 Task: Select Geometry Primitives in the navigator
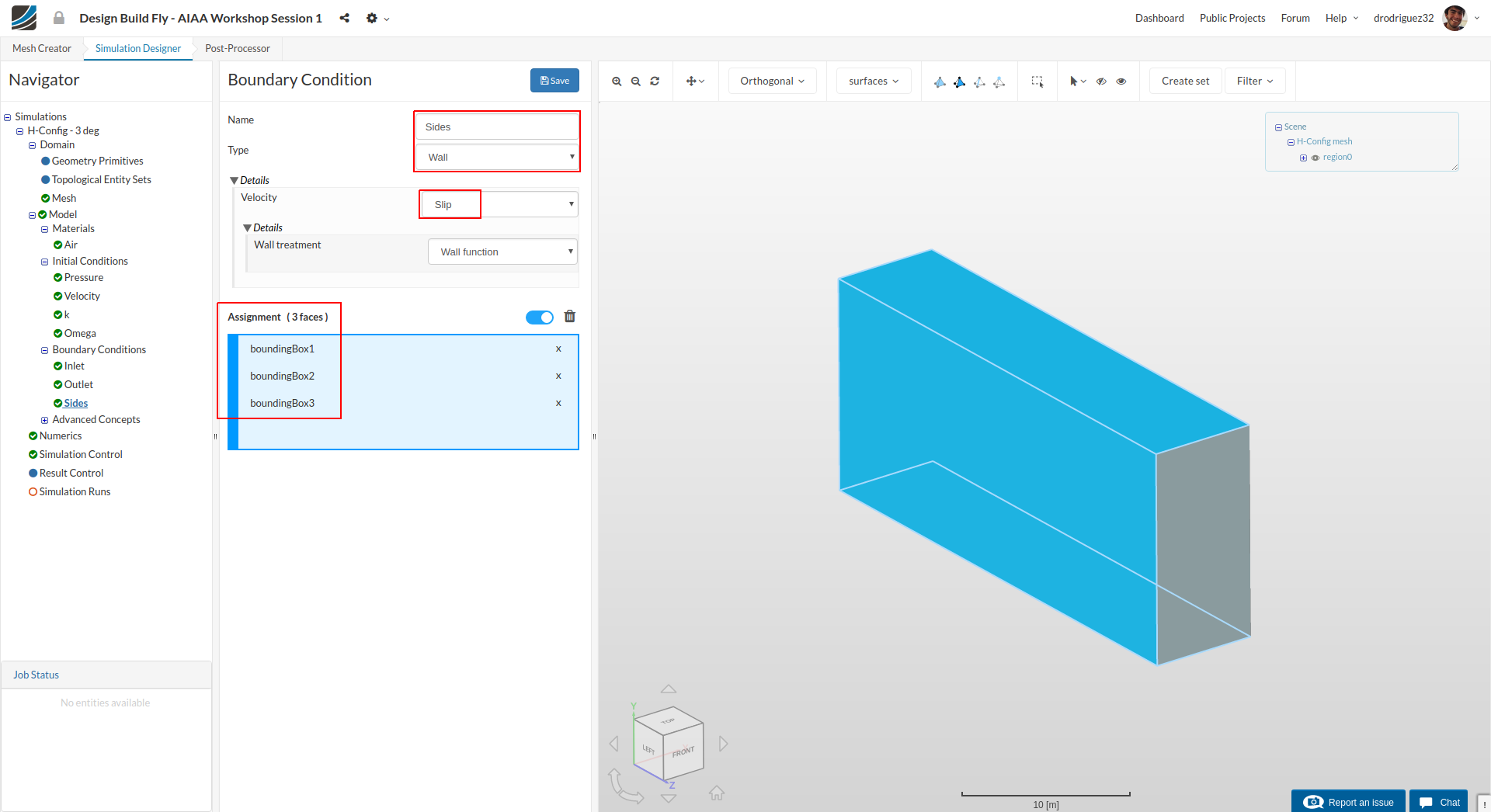(x=97, y=161)
